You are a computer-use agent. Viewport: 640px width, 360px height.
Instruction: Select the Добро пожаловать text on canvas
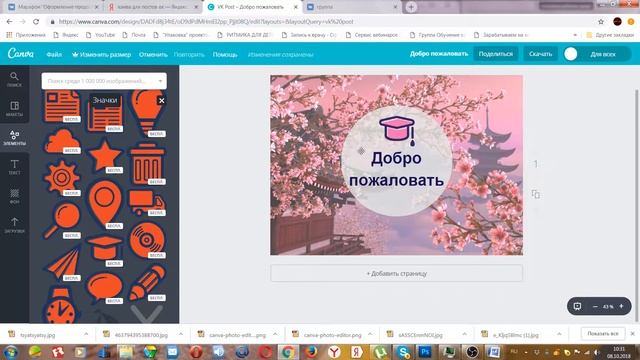click(396, 169)
